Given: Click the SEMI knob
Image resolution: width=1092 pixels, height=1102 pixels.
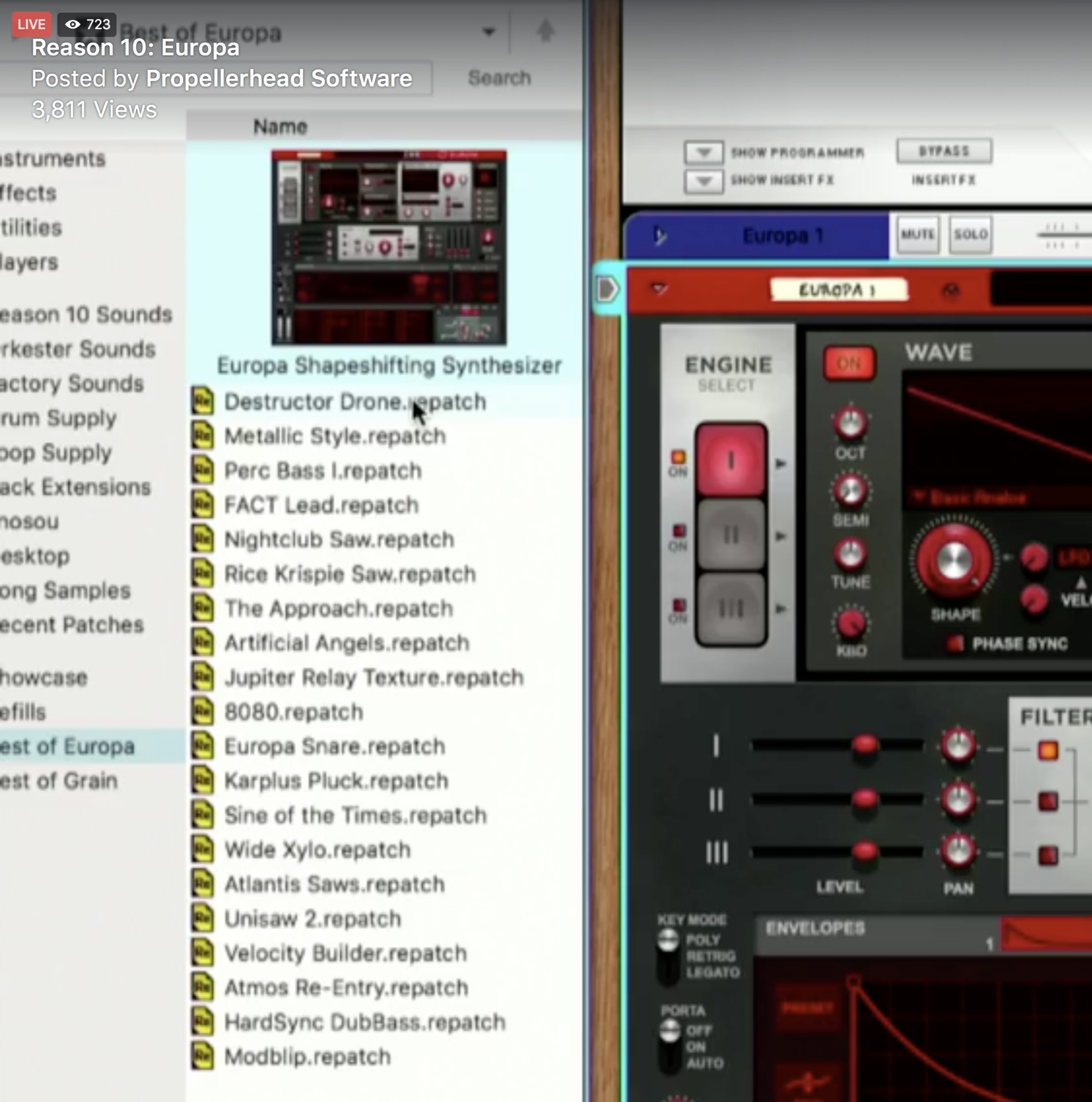Looking at the screenshot, I should (x=850, y=491).
